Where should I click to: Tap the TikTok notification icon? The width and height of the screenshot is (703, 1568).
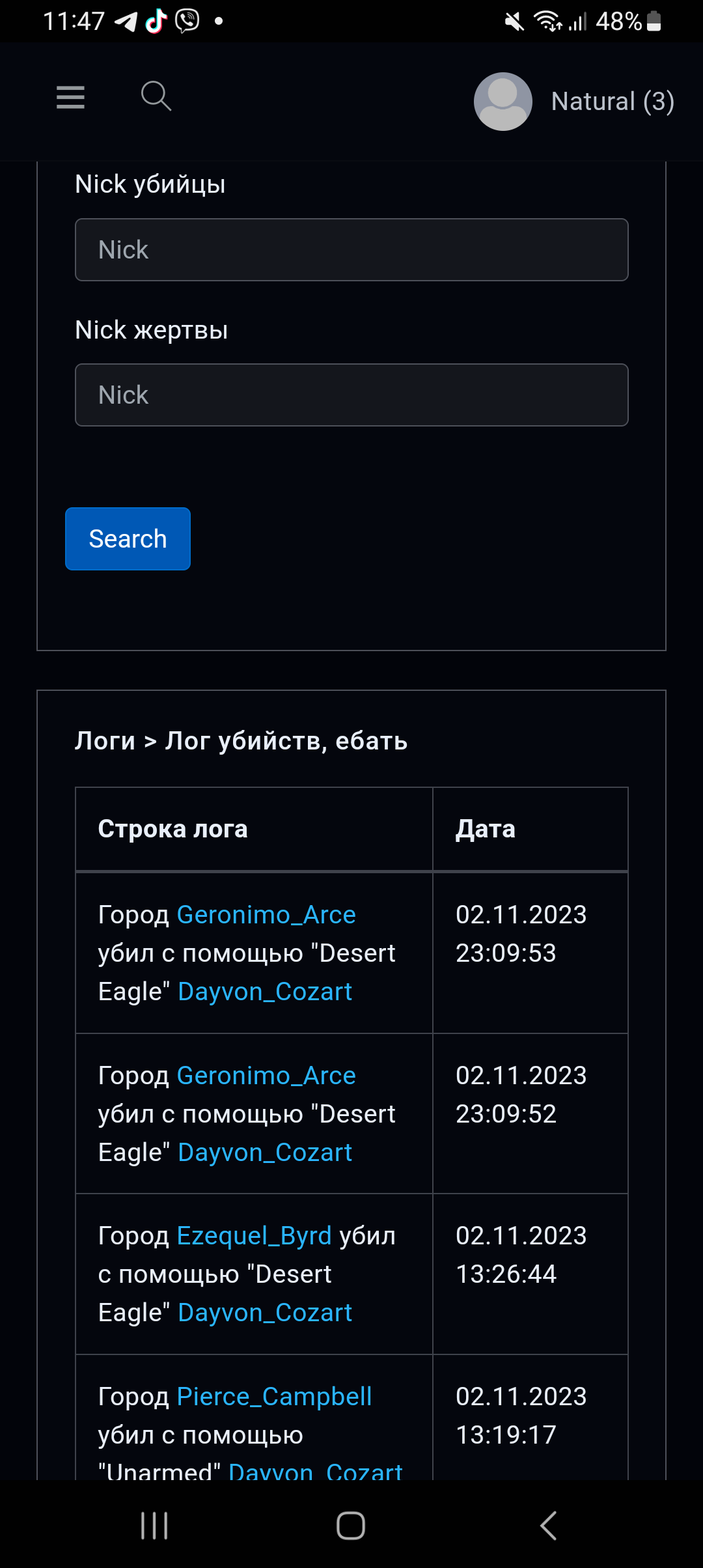tap(156, 21)
